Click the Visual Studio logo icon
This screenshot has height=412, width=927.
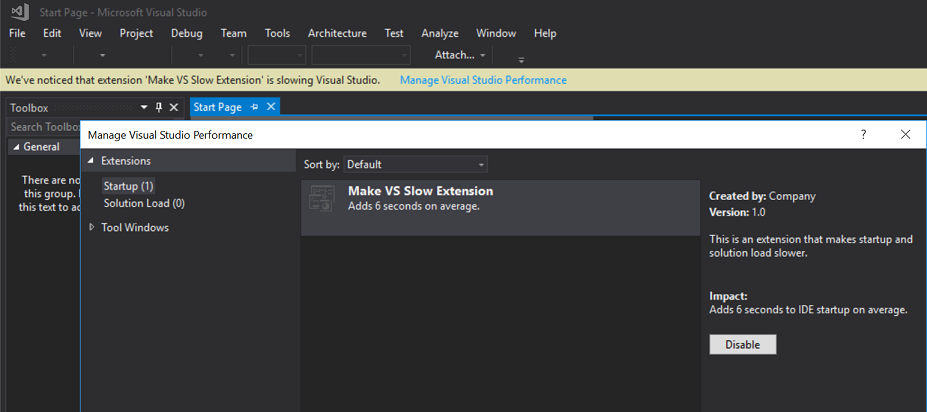point(20,11)
